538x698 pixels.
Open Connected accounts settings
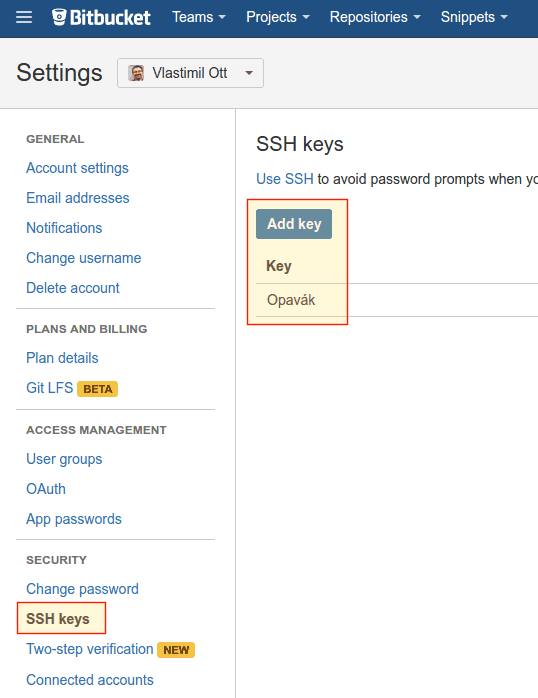[90, 680]
